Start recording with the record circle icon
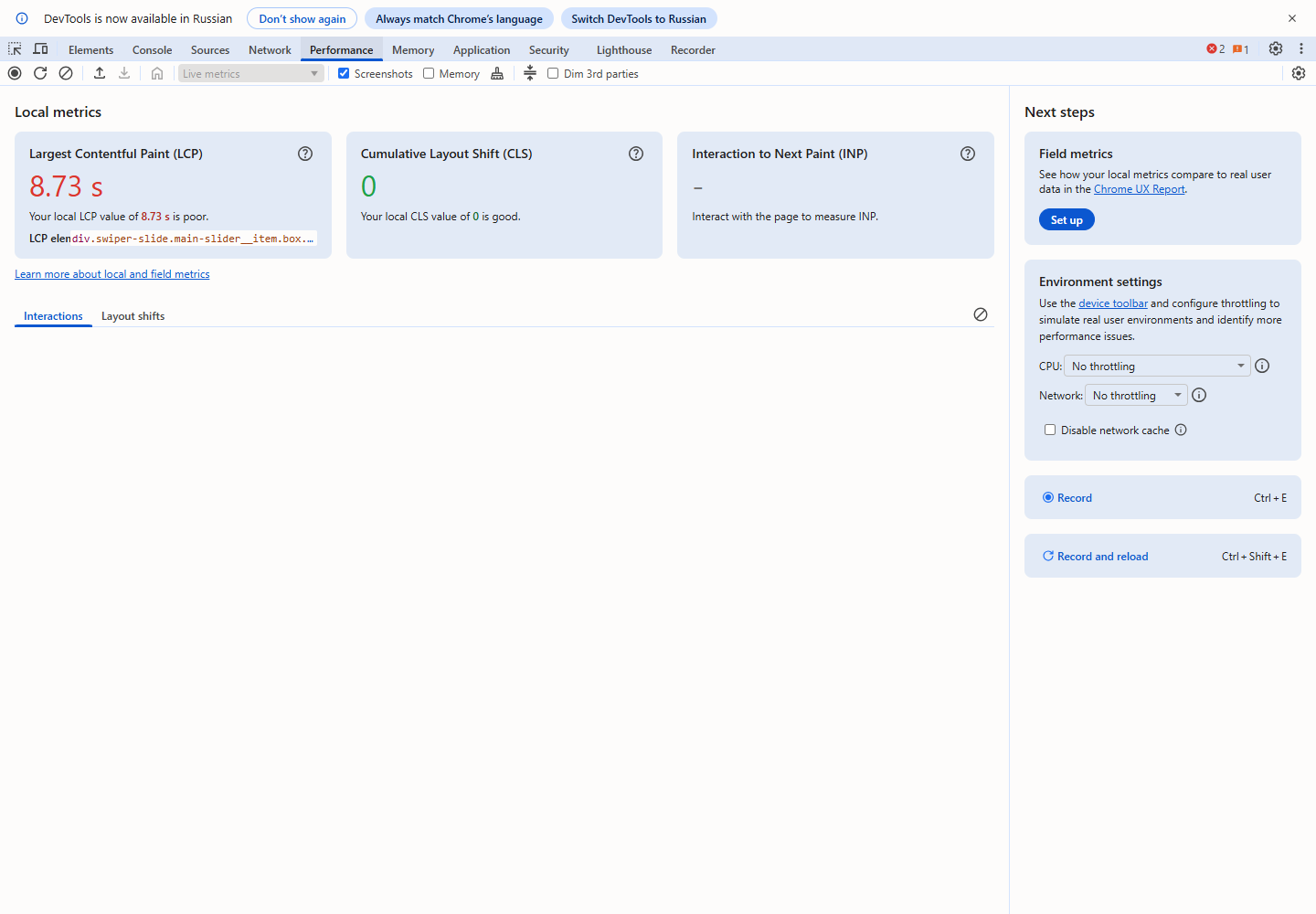This screenshot has height=914, width=1316. pyautogui.click(x=15, y=73)
